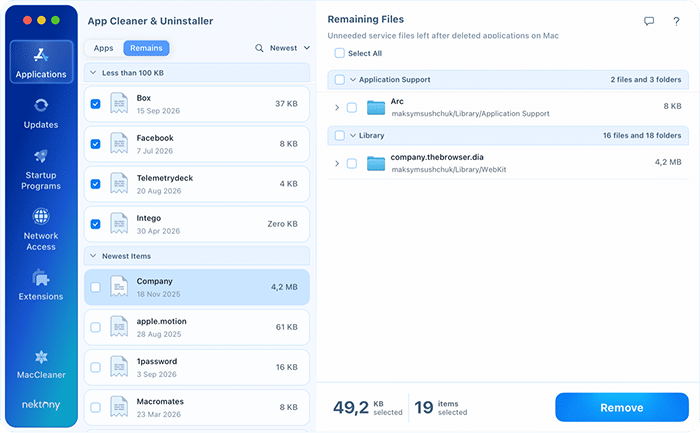Open the Extensions puzzle icon

click(41, 277)
